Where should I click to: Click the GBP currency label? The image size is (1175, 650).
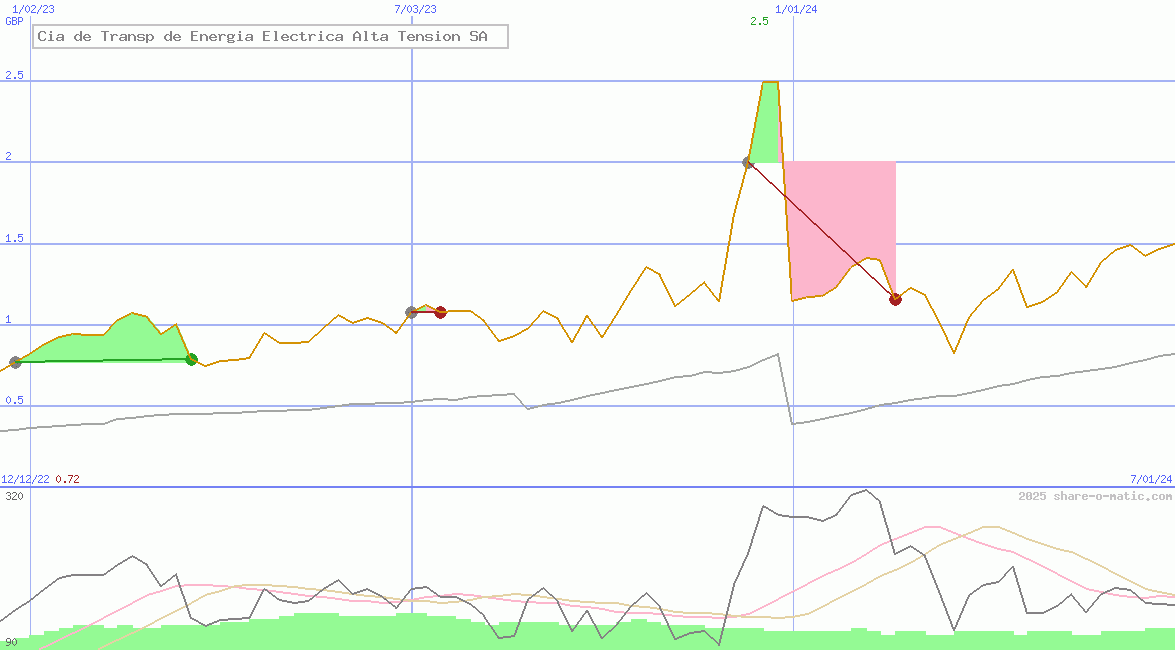point(15,21)
